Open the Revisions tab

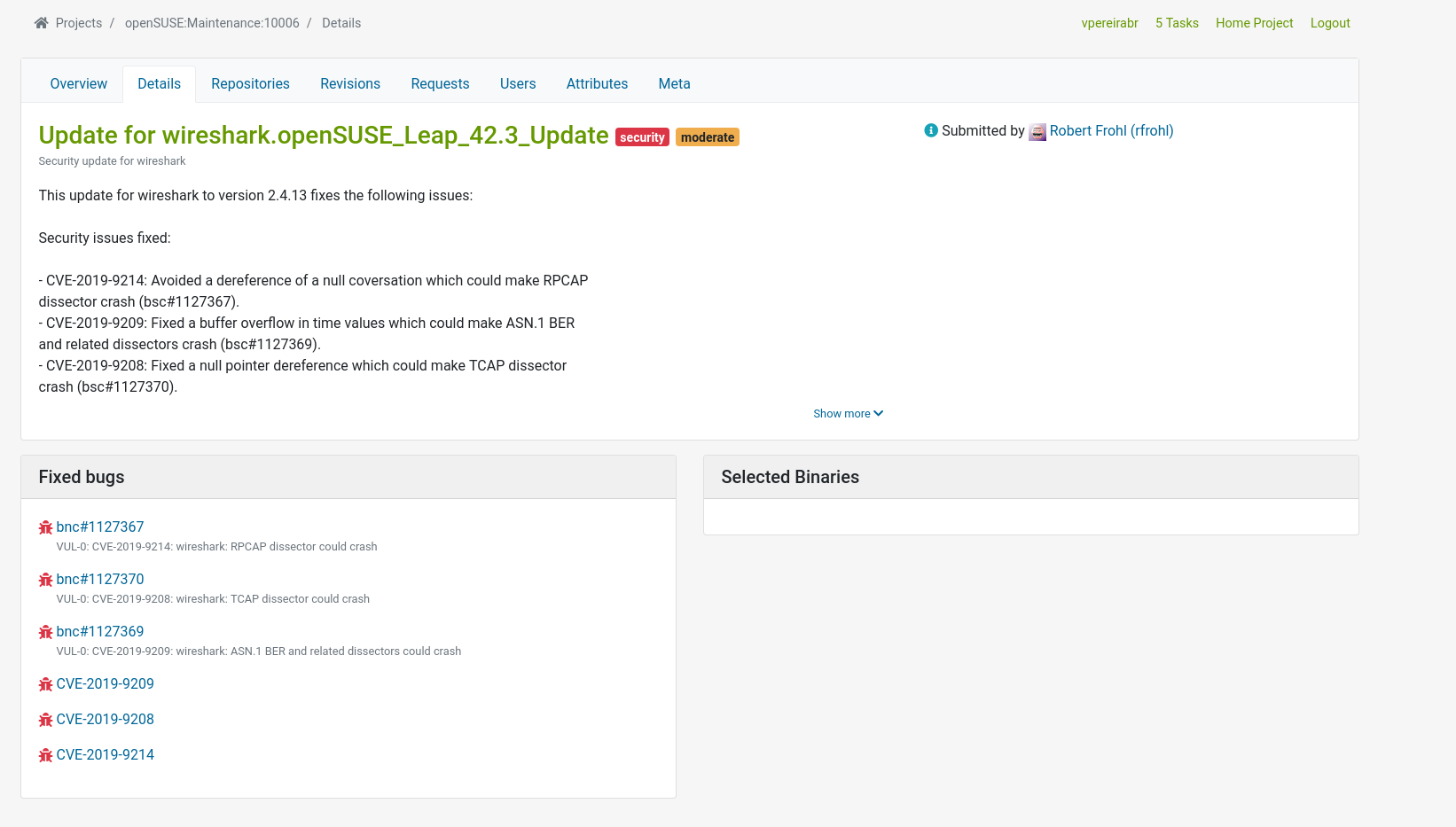coord(350,83)
